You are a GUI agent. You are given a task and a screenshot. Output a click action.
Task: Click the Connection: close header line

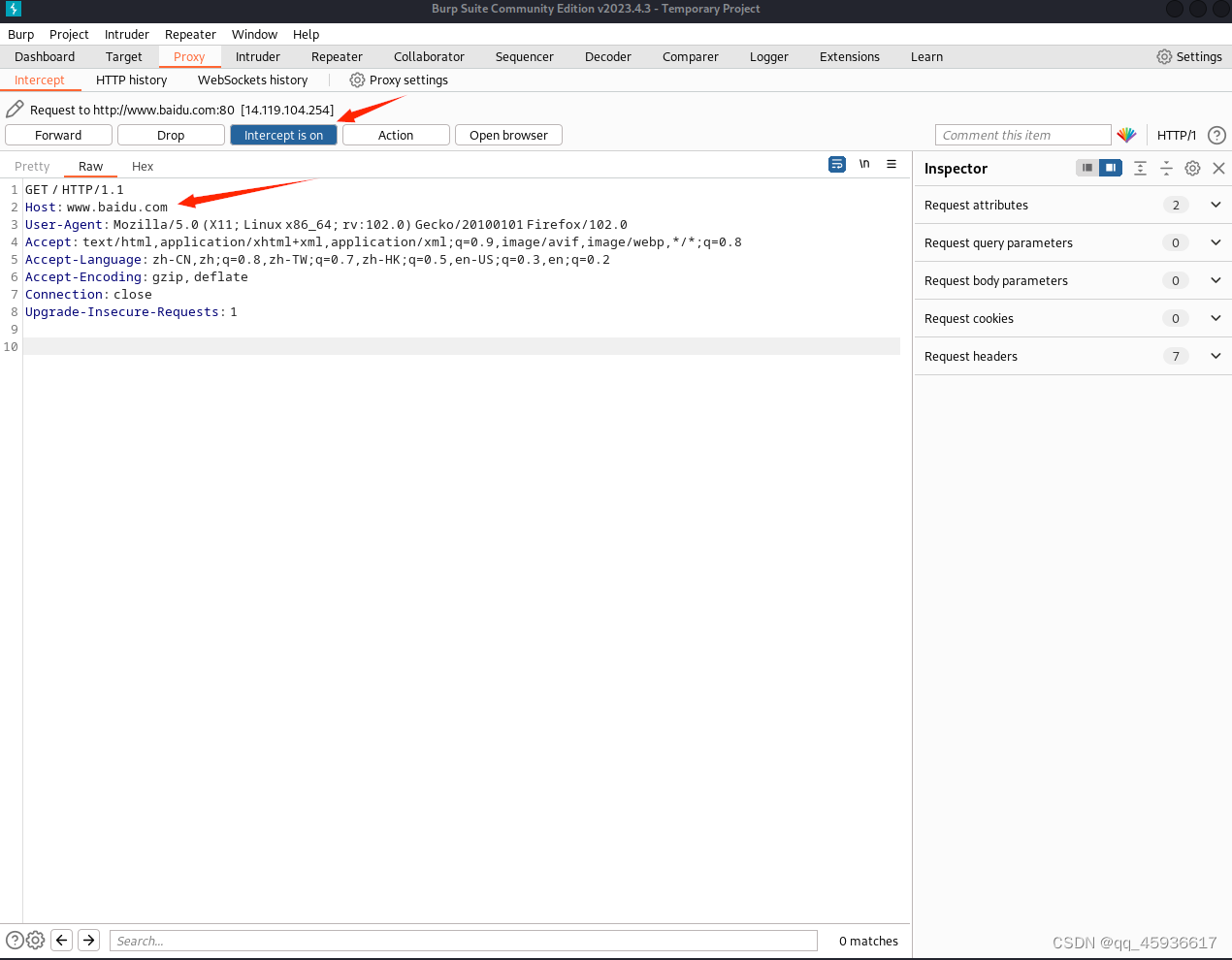pos(88,295)
